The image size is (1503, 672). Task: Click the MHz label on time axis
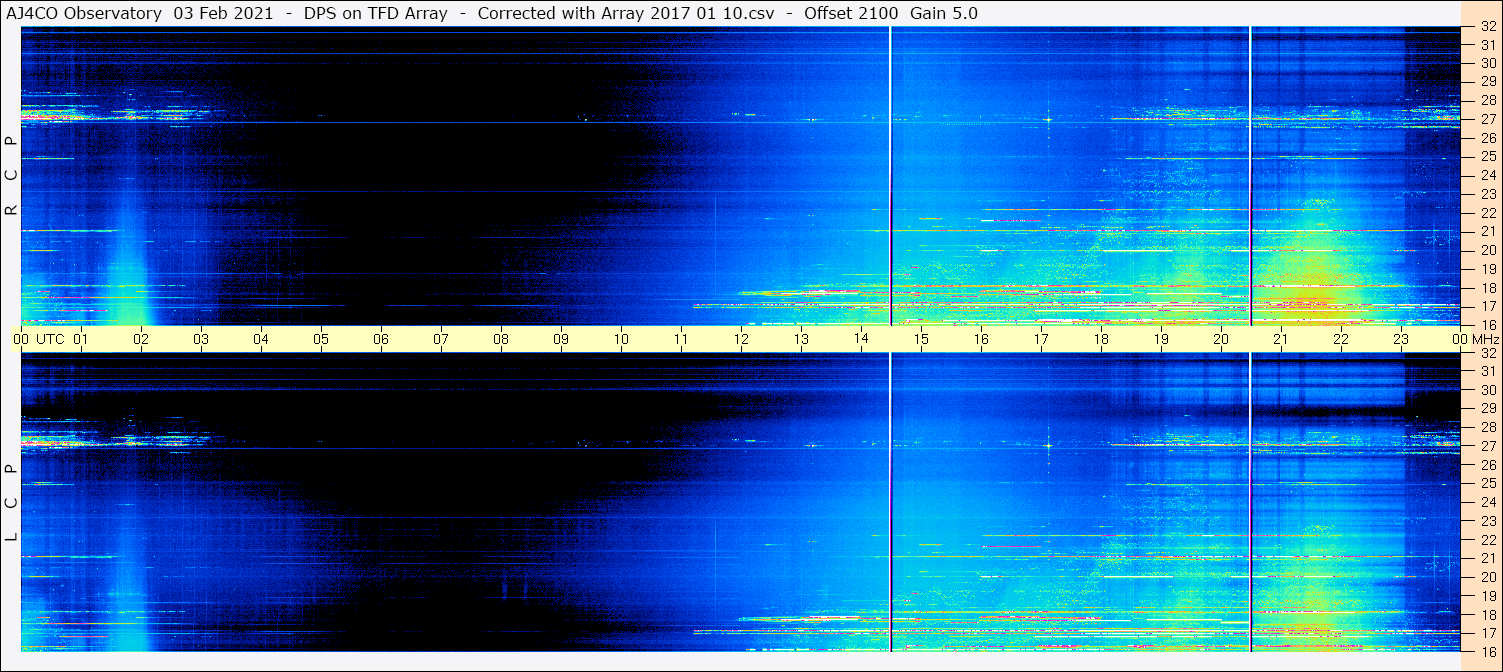coord(1485,339)
